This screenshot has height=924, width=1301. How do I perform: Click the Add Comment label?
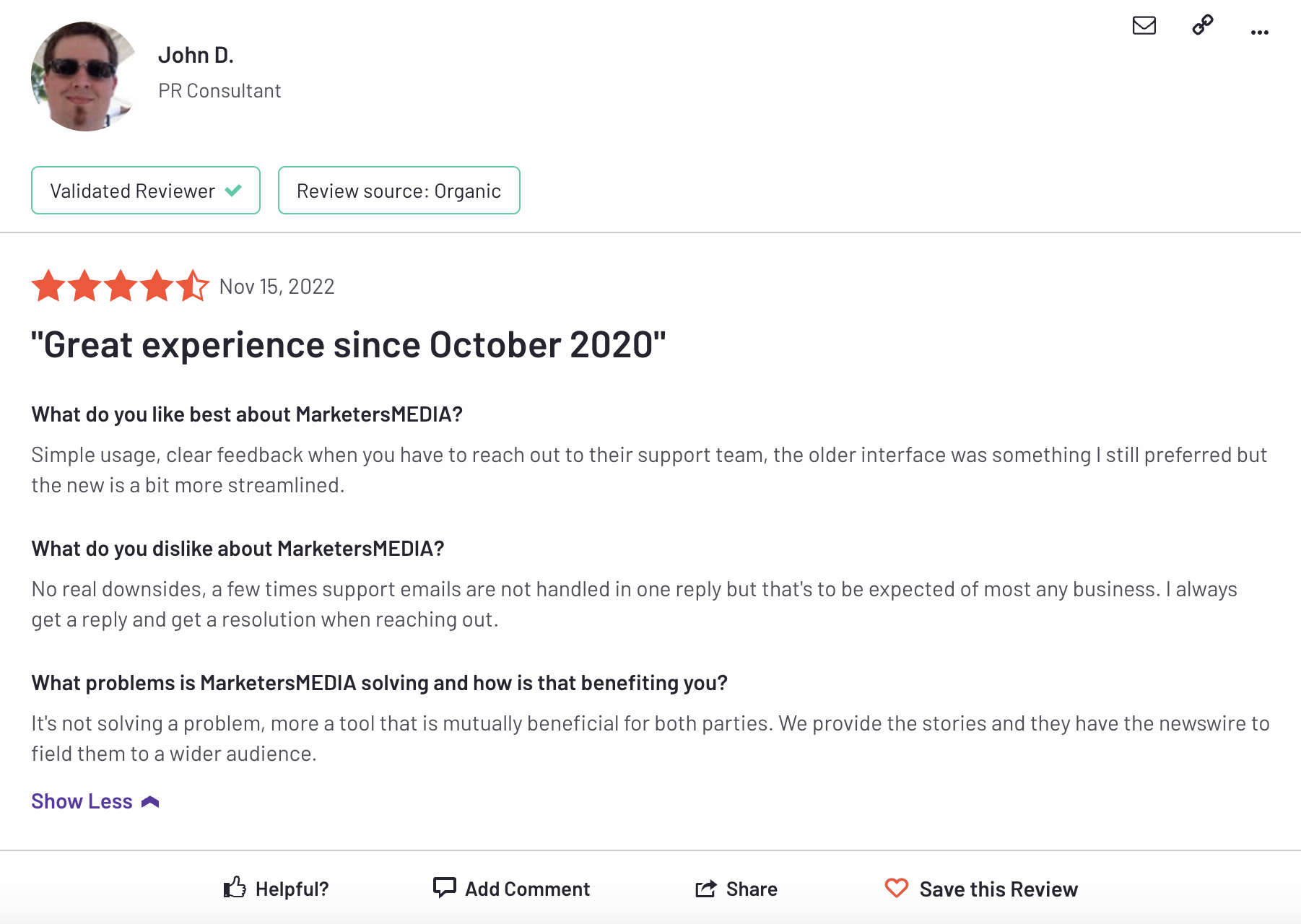click(x=527, y=889)
